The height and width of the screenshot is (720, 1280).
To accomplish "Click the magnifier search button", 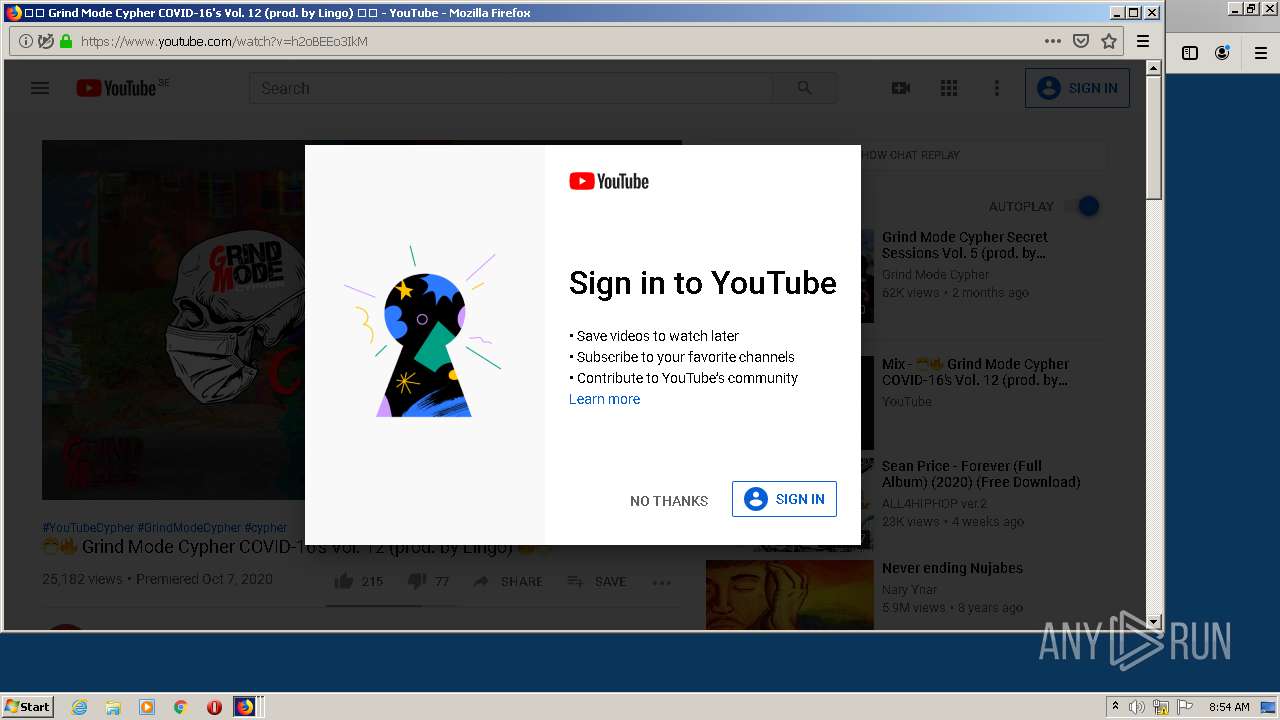I will point(805,88).
